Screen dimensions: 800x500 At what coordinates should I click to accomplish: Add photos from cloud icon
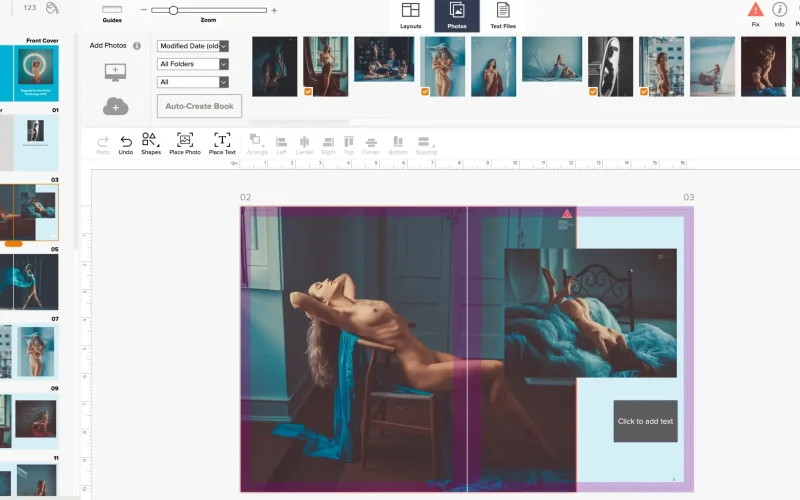pyautogui.click(x=115, y=106)
